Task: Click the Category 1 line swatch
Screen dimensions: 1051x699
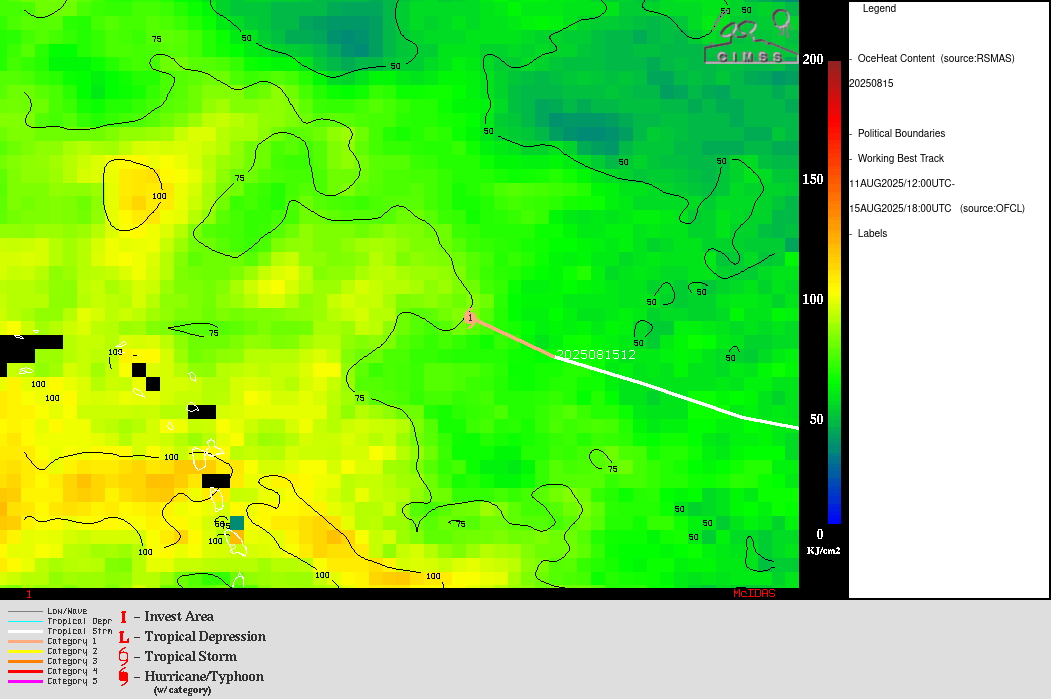Action: coord(24,641)
